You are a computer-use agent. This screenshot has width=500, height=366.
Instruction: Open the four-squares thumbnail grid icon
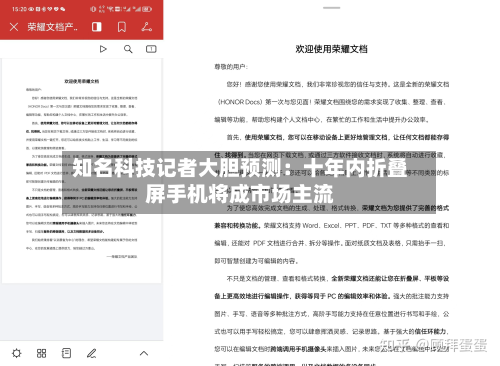click(41, 353)
